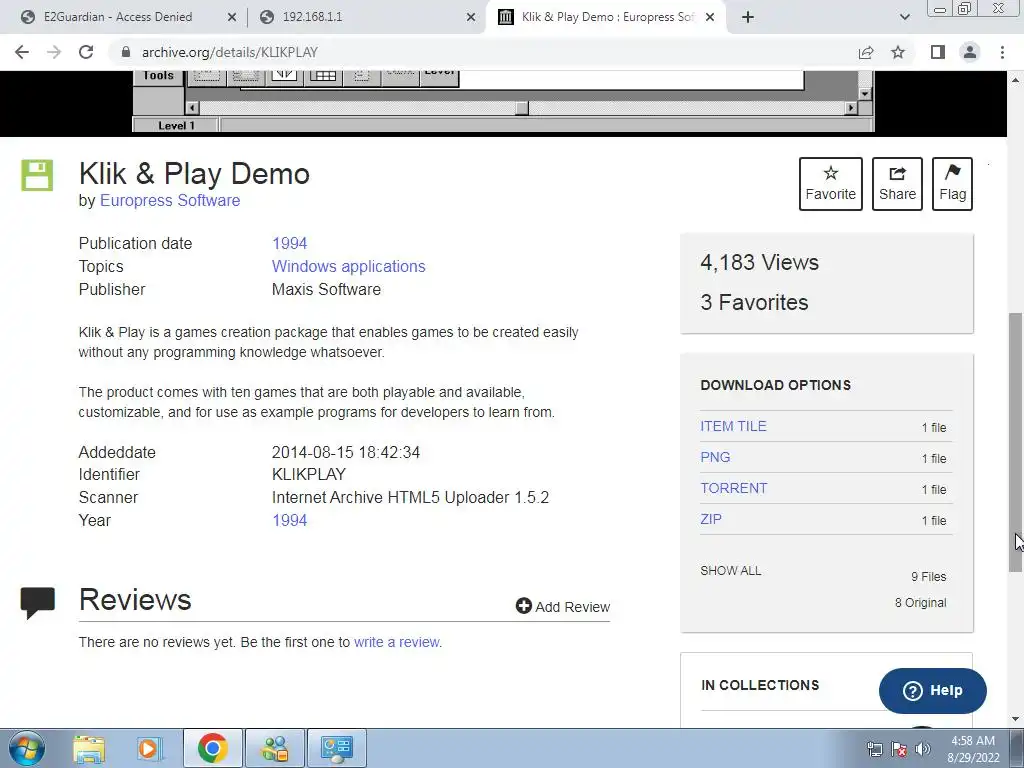Viewport: 1024px width, 768px height.
Task: Open the browser share page icon
Action: point(866,52)
